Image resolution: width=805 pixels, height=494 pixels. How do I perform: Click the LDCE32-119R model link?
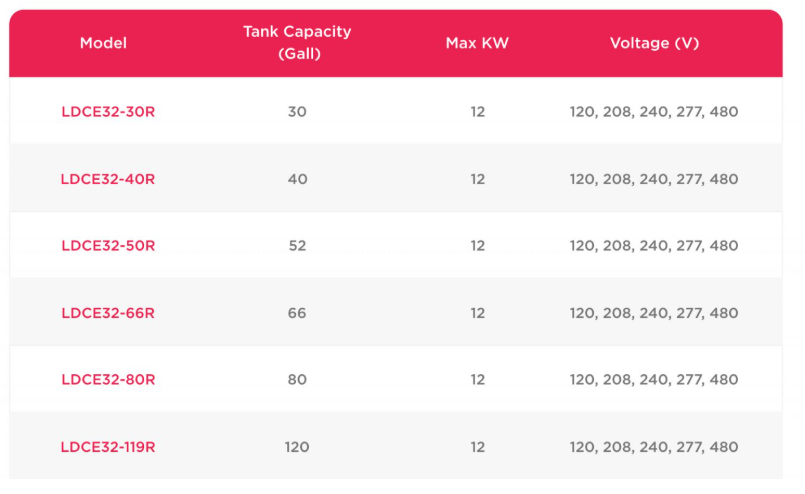(x=108, y=447)
